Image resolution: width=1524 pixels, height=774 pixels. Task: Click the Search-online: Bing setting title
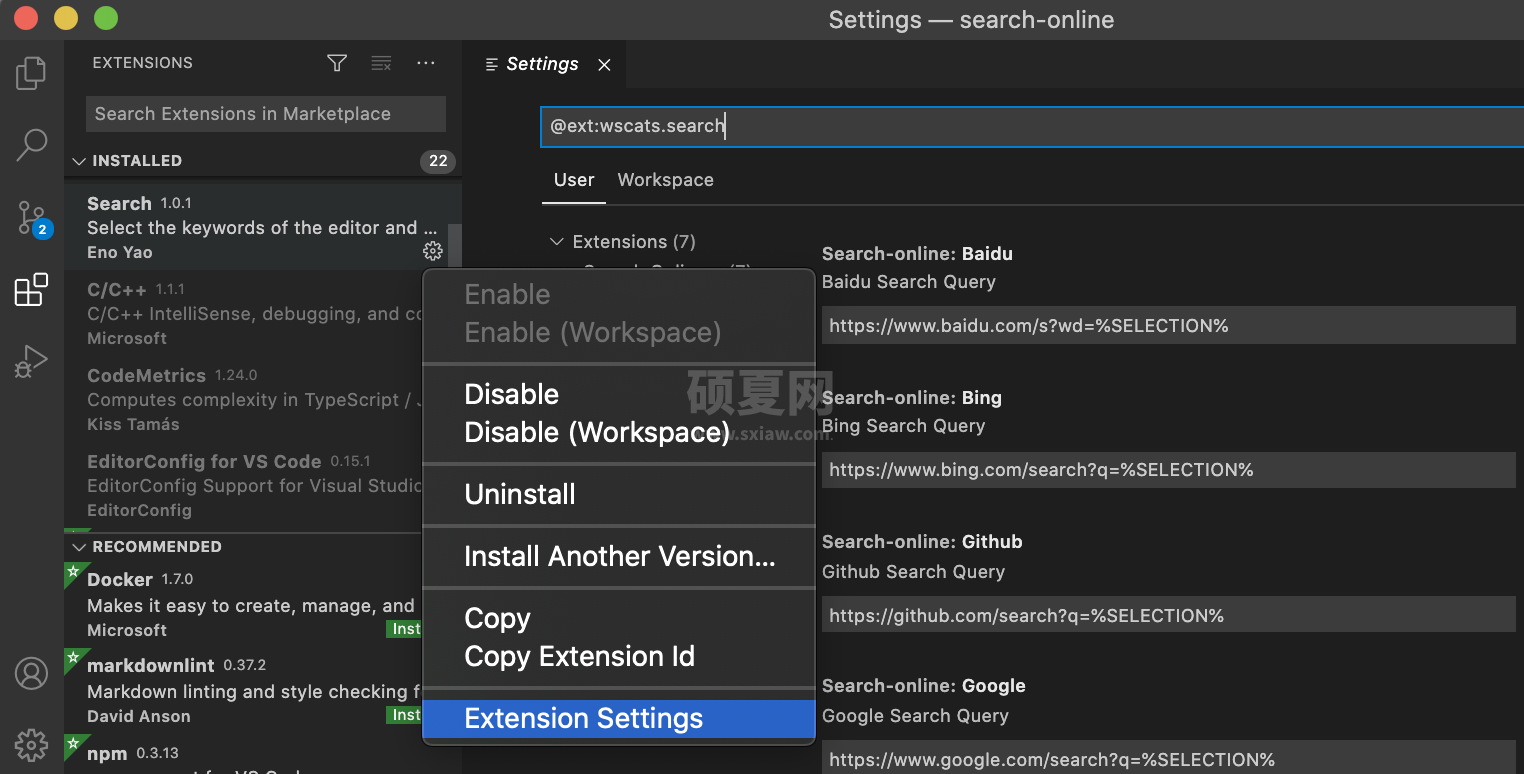(x=912, y=398)
